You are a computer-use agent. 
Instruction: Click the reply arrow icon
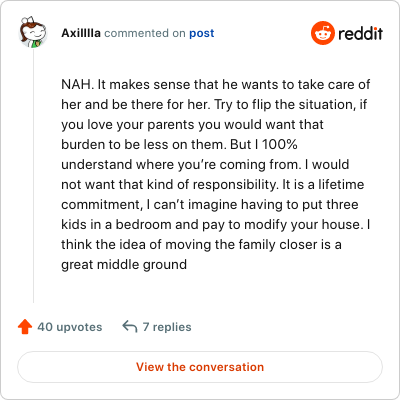(130, 327)
